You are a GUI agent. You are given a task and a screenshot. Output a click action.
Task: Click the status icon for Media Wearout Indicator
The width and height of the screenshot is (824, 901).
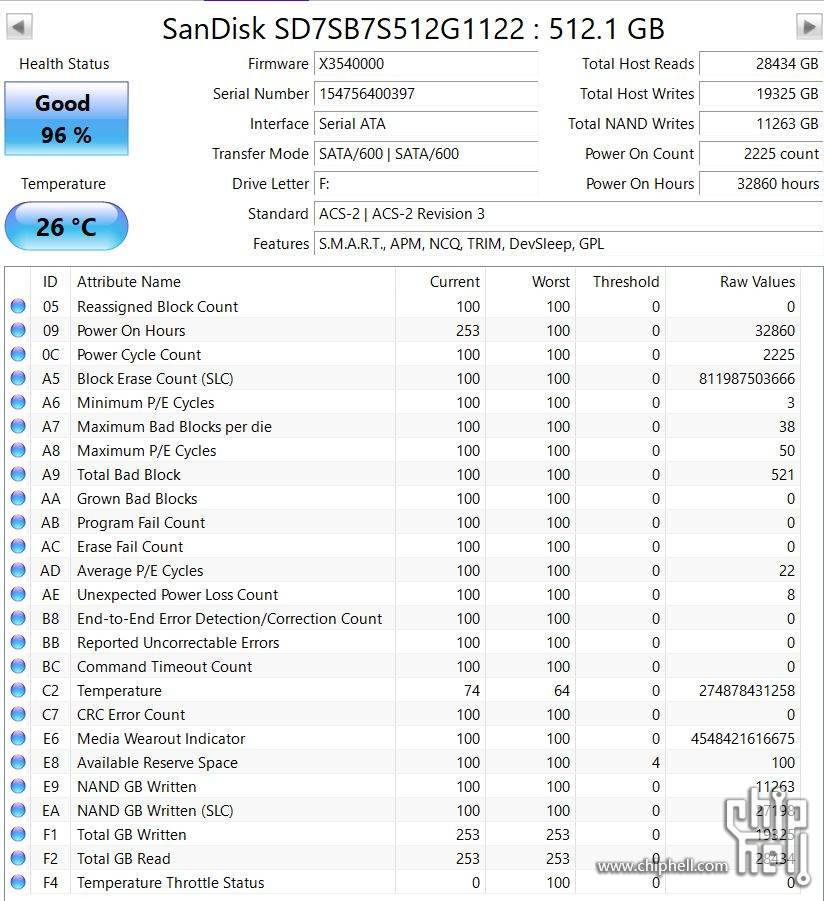18,738
